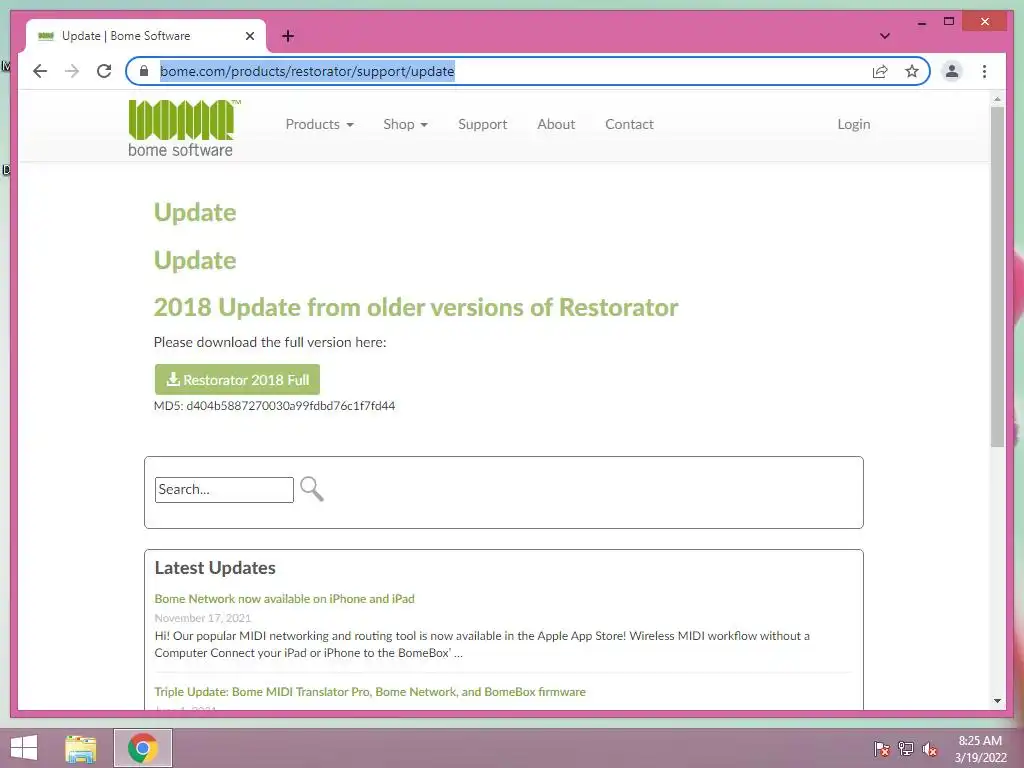Open a new tab with the plus icon
This screenshot has width=1024, height=768.
(x=288, y=36)
